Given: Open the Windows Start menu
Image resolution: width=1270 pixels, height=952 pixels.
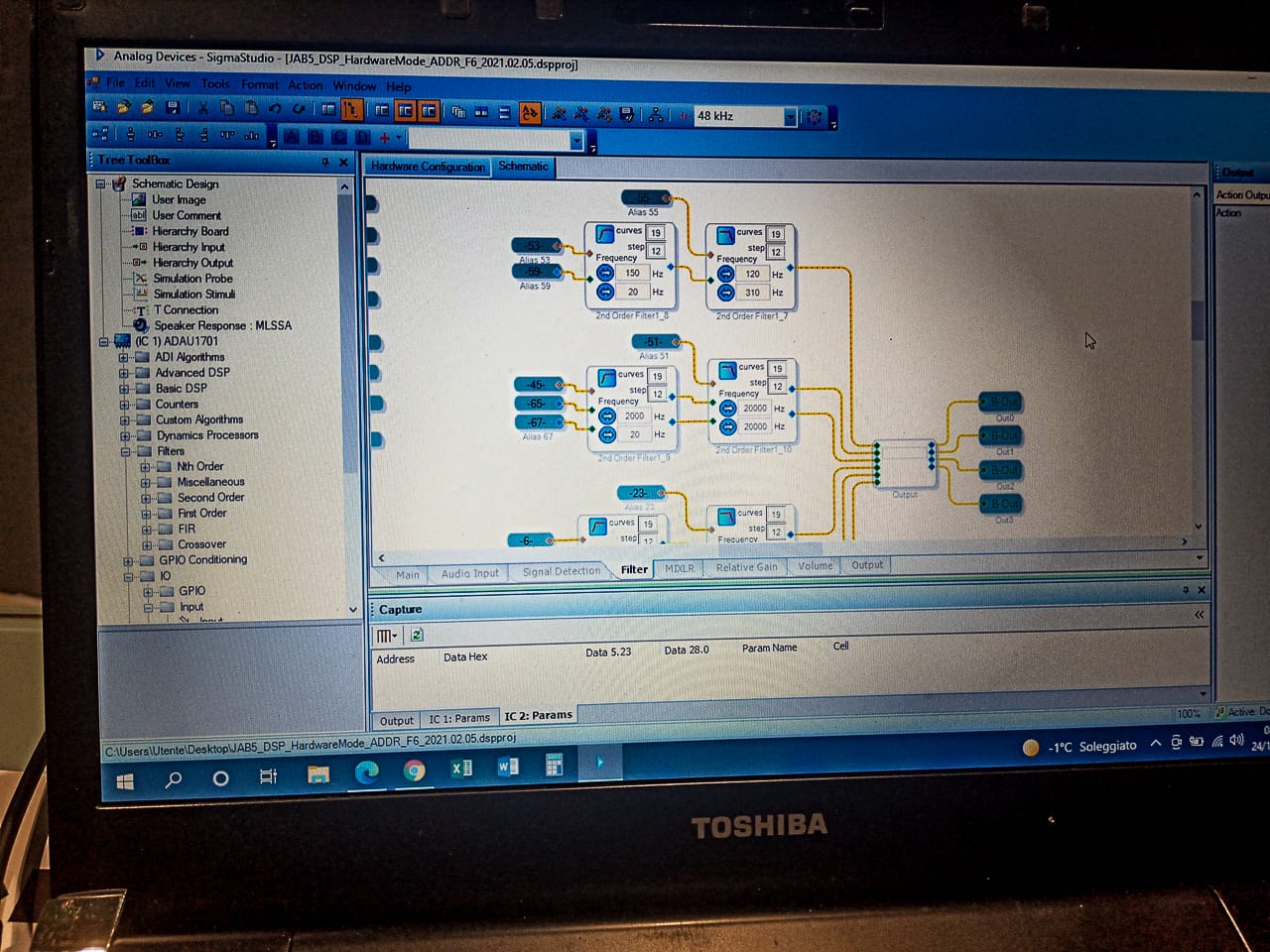Looking at the screenshot, I should [x=125, y=782].
